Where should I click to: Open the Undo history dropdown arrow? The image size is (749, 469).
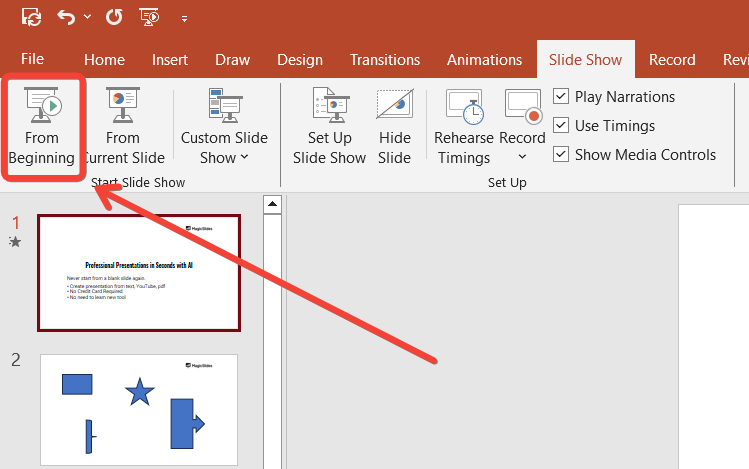pos(88,18)
